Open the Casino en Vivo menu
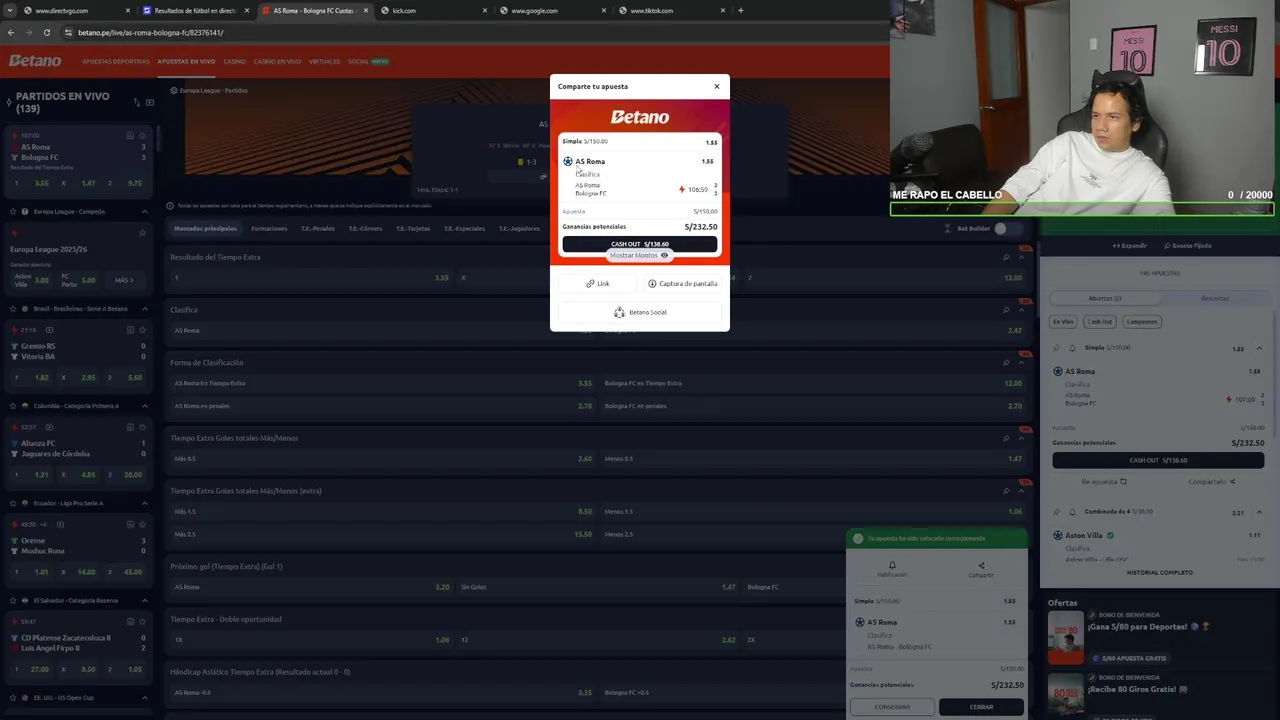The image size is (1280, 720). 277,61
